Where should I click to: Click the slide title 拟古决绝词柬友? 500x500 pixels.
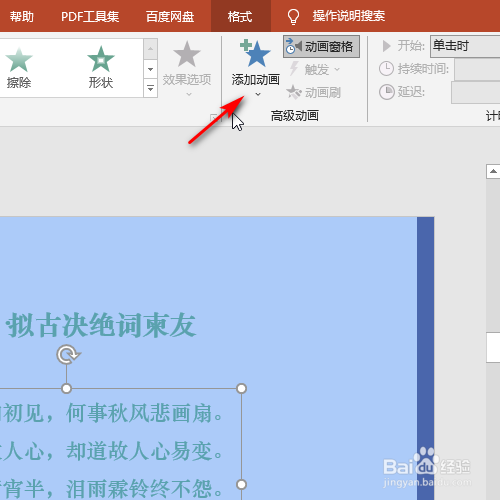[x=101, y=325]
